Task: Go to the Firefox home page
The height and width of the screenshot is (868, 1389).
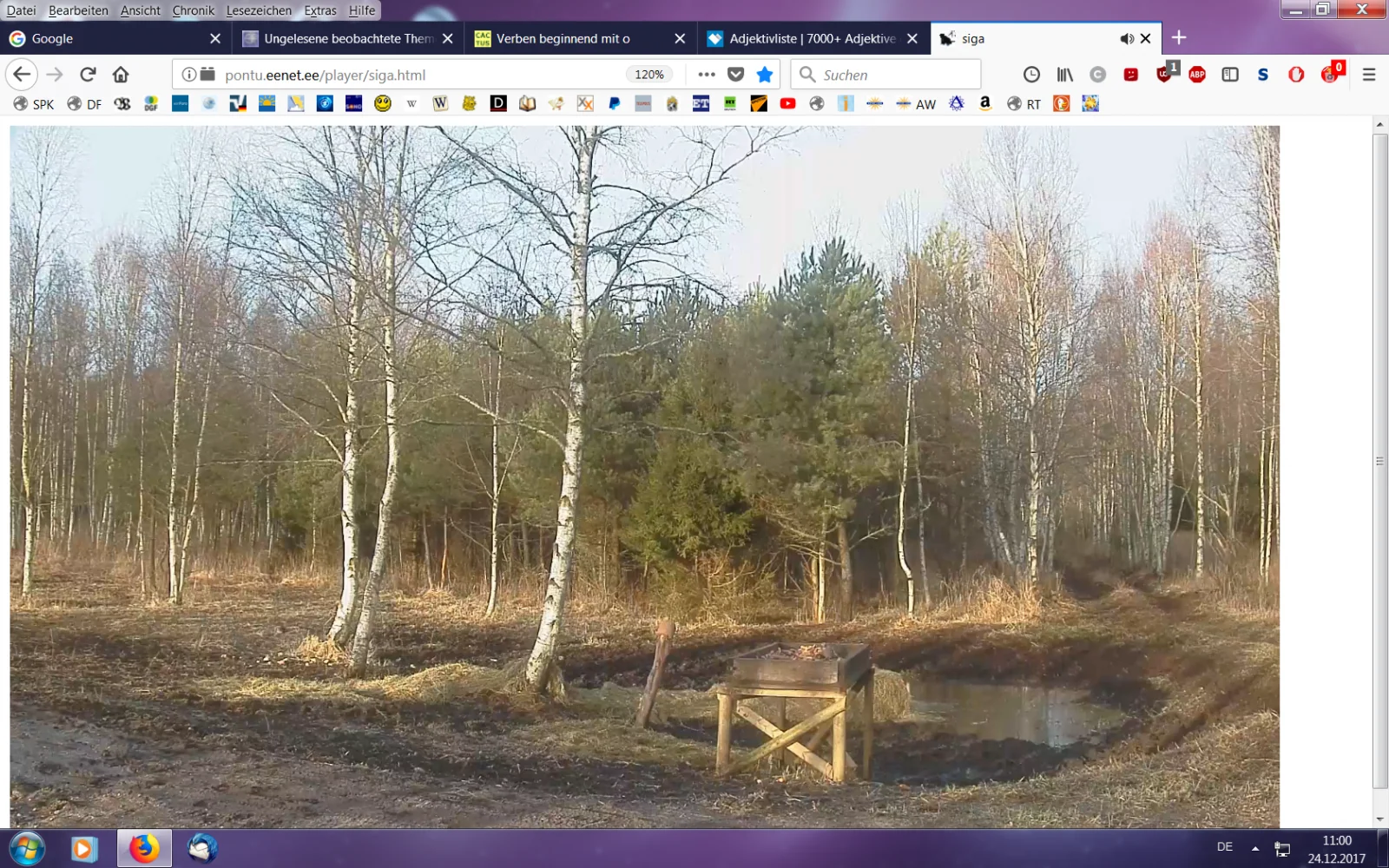Action: [121, 75]
